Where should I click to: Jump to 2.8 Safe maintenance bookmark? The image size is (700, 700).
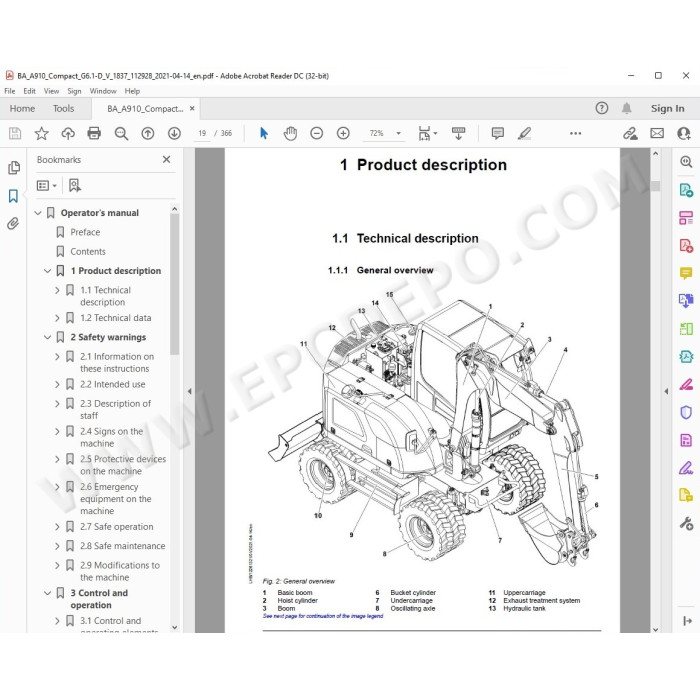point(122,546)
